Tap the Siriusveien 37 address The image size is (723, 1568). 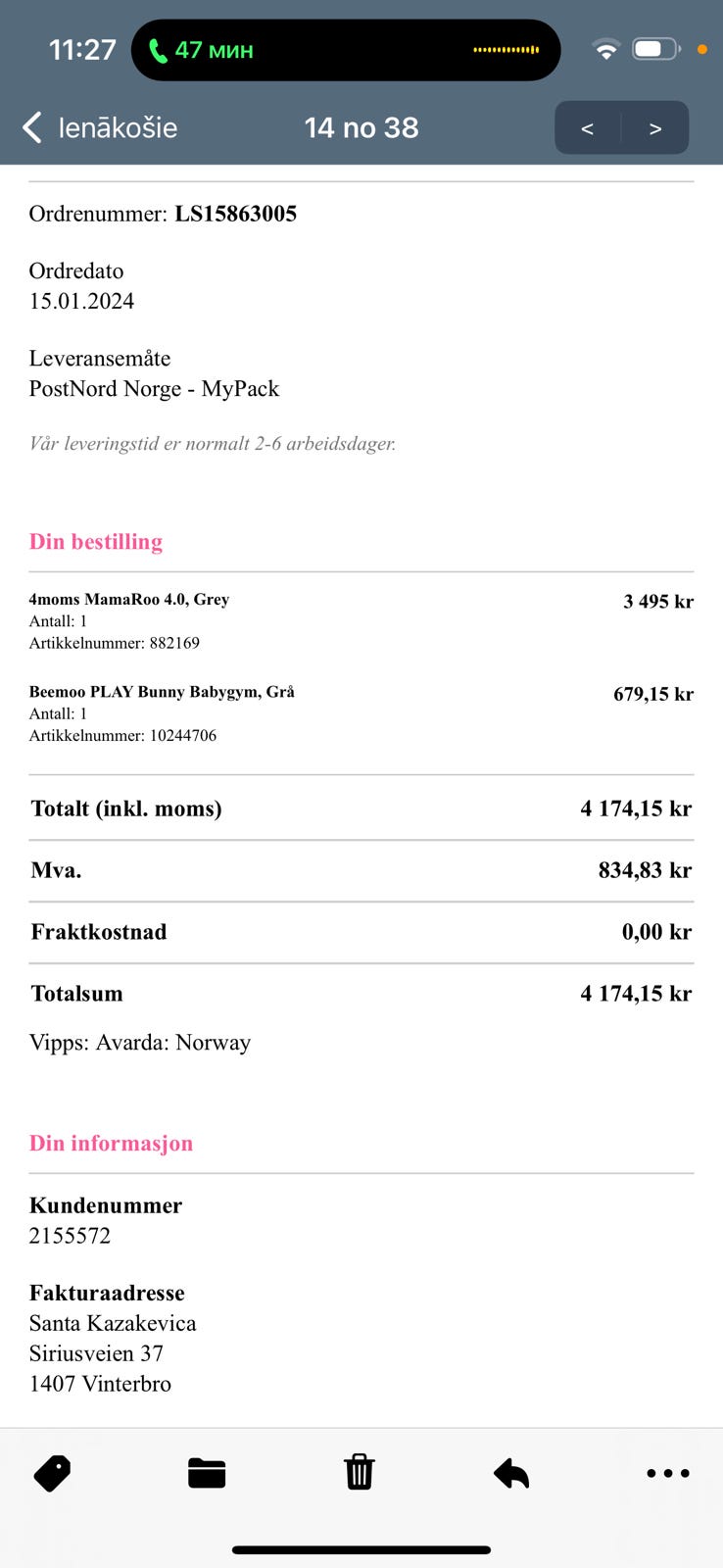pyautogui.click(x=96, y=1353)
